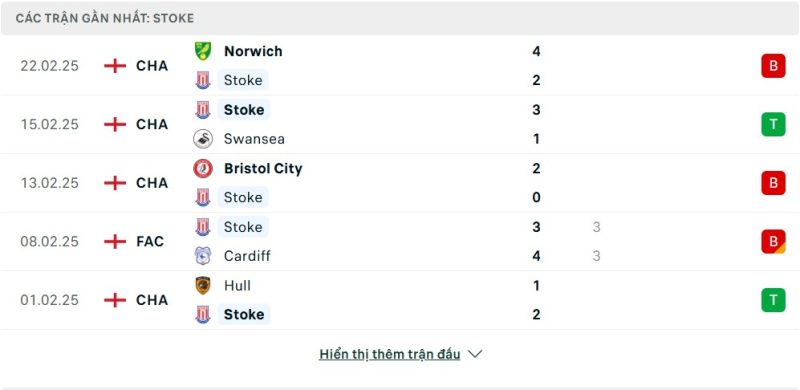Click the Cardiff bluebird crest icon
This screenshot has height=390, width=800.
[x=203, y=256]
